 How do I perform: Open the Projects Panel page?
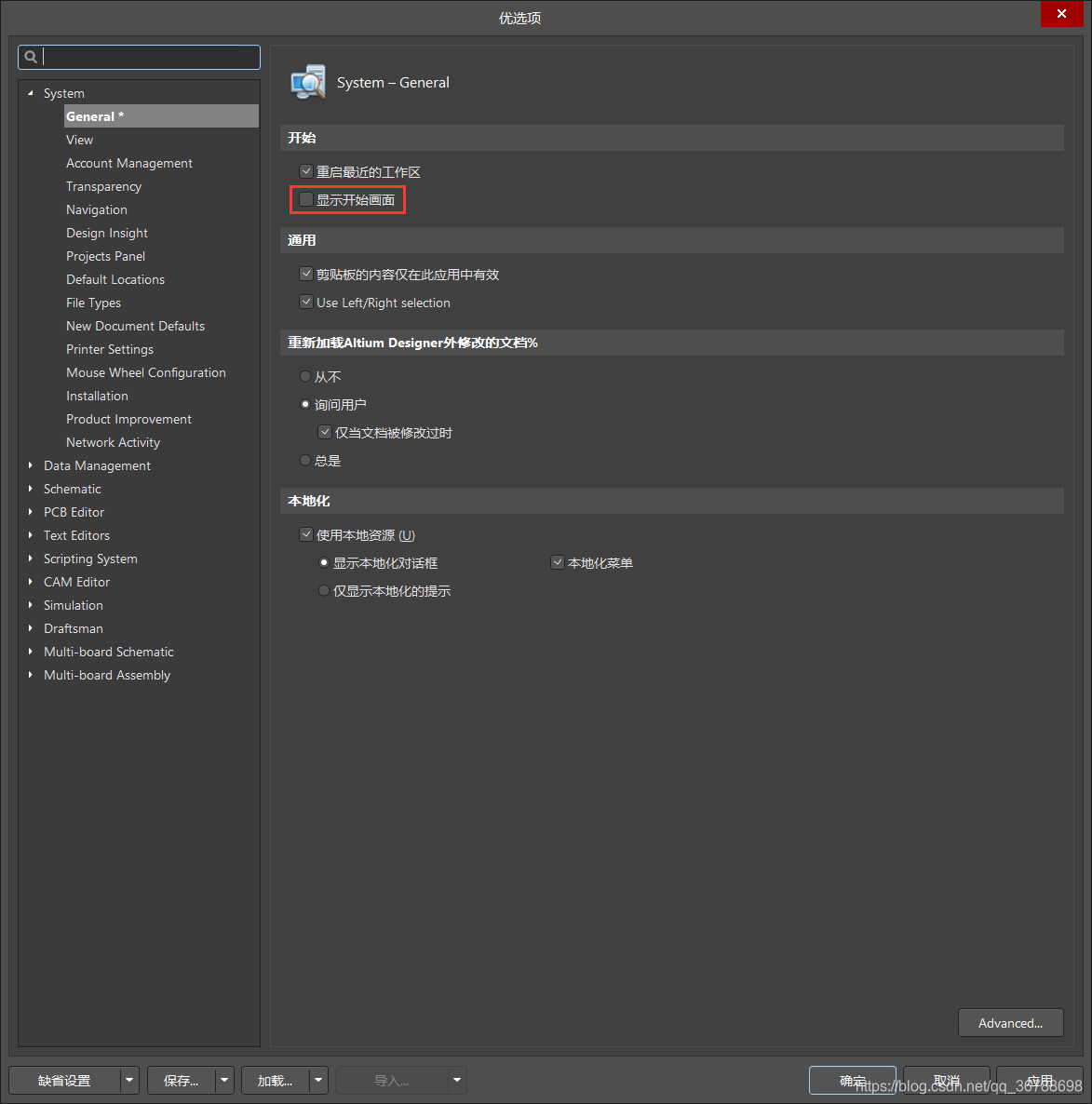[105, 256]
